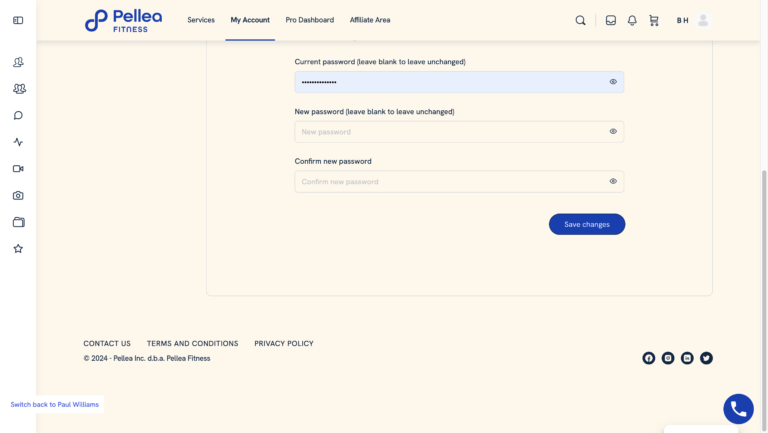Focus the Confirm new password field
The image size is (768, 433).
click(x=459, y=182)
